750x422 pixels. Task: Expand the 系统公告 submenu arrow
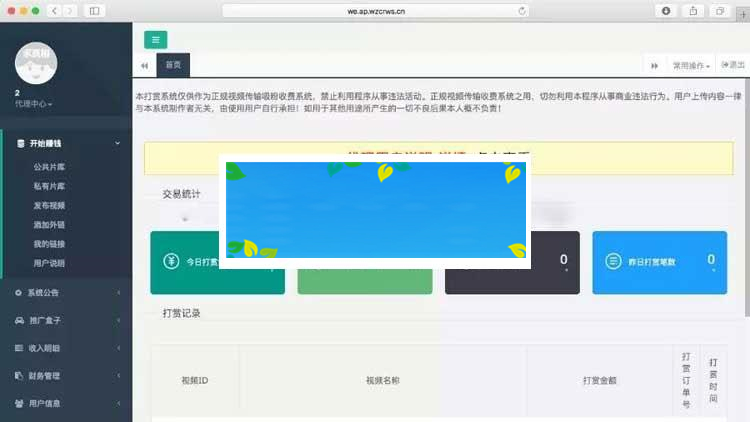[x=118, y=292]
